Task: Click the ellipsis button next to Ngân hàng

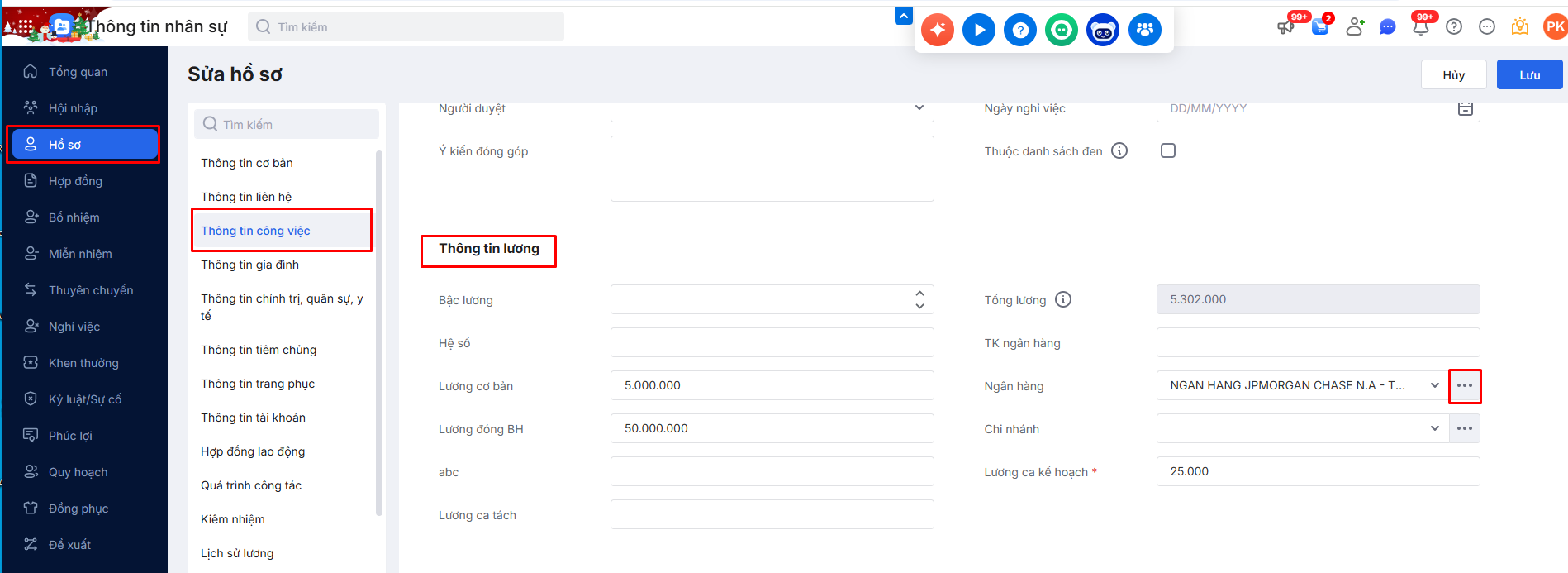Action: pyautogui.click(x=1465, y=385)
